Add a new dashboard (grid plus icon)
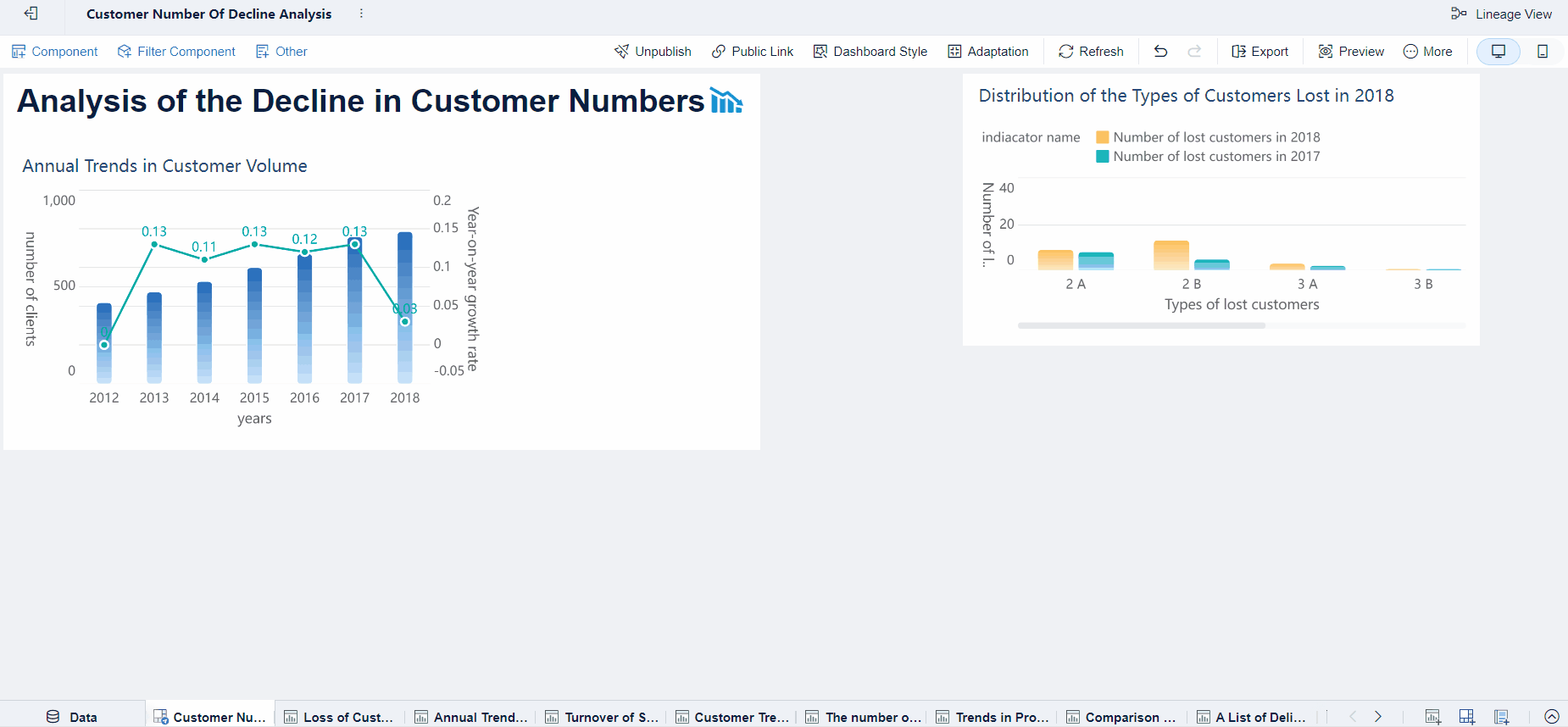This screenshot has height=727, width=1568. pos(1467,717)
